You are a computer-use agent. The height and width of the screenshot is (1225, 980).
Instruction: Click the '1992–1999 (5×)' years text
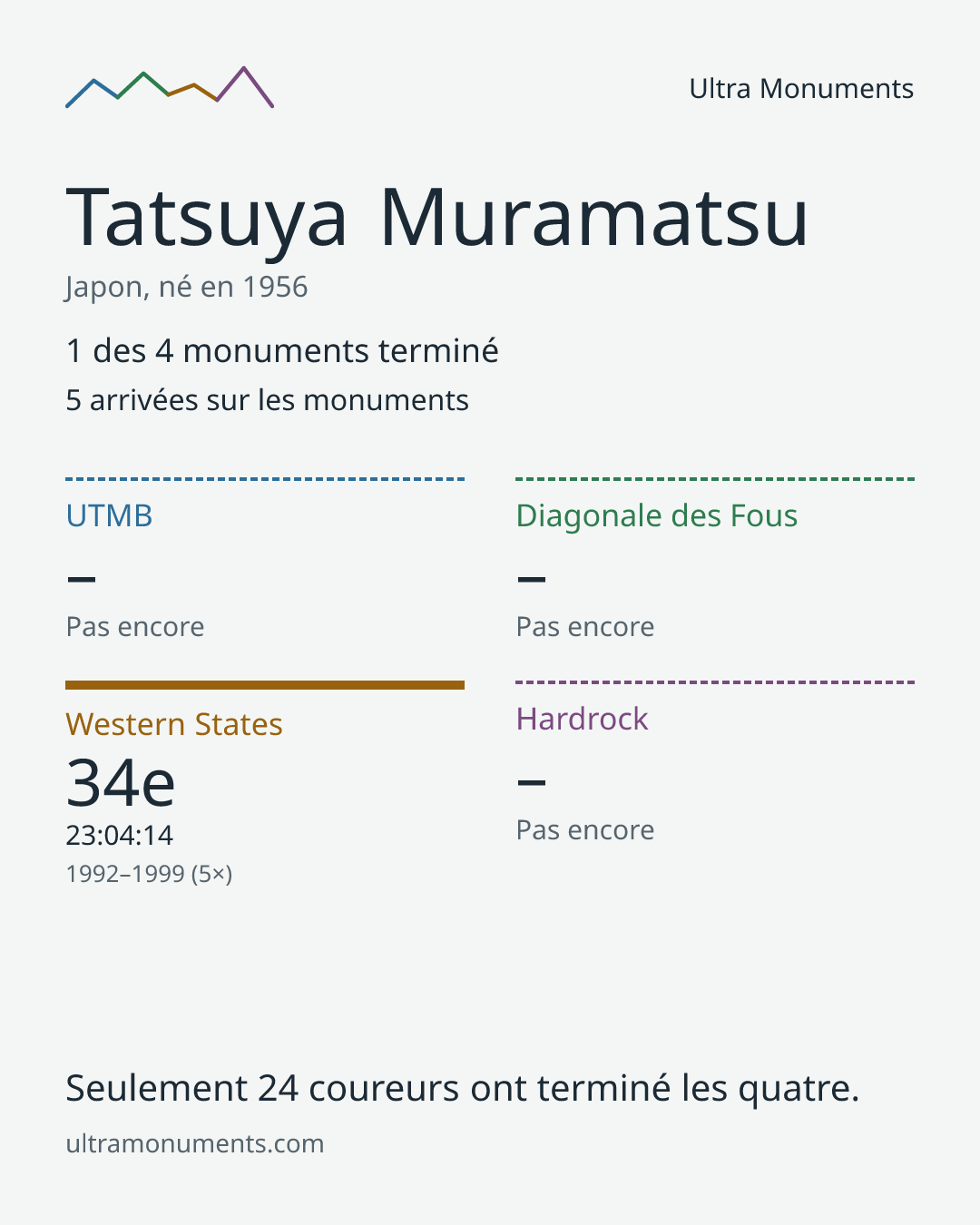[x=149, y=874]
